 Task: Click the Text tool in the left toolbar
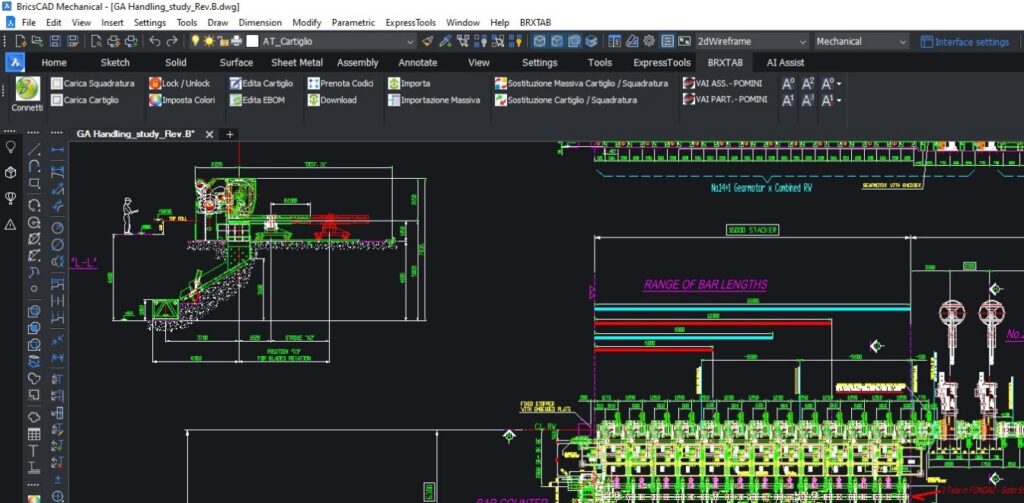(x=33, y=451)
